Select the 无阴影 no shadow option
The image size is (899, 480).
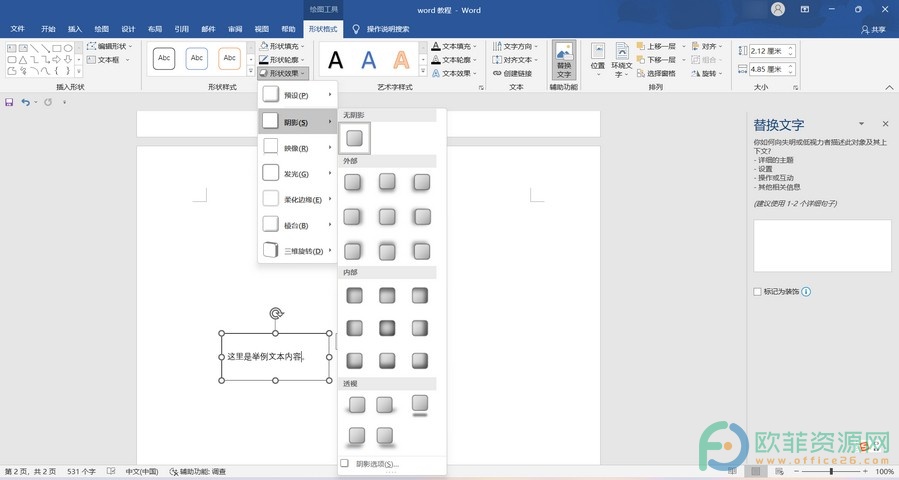point(354,138)
